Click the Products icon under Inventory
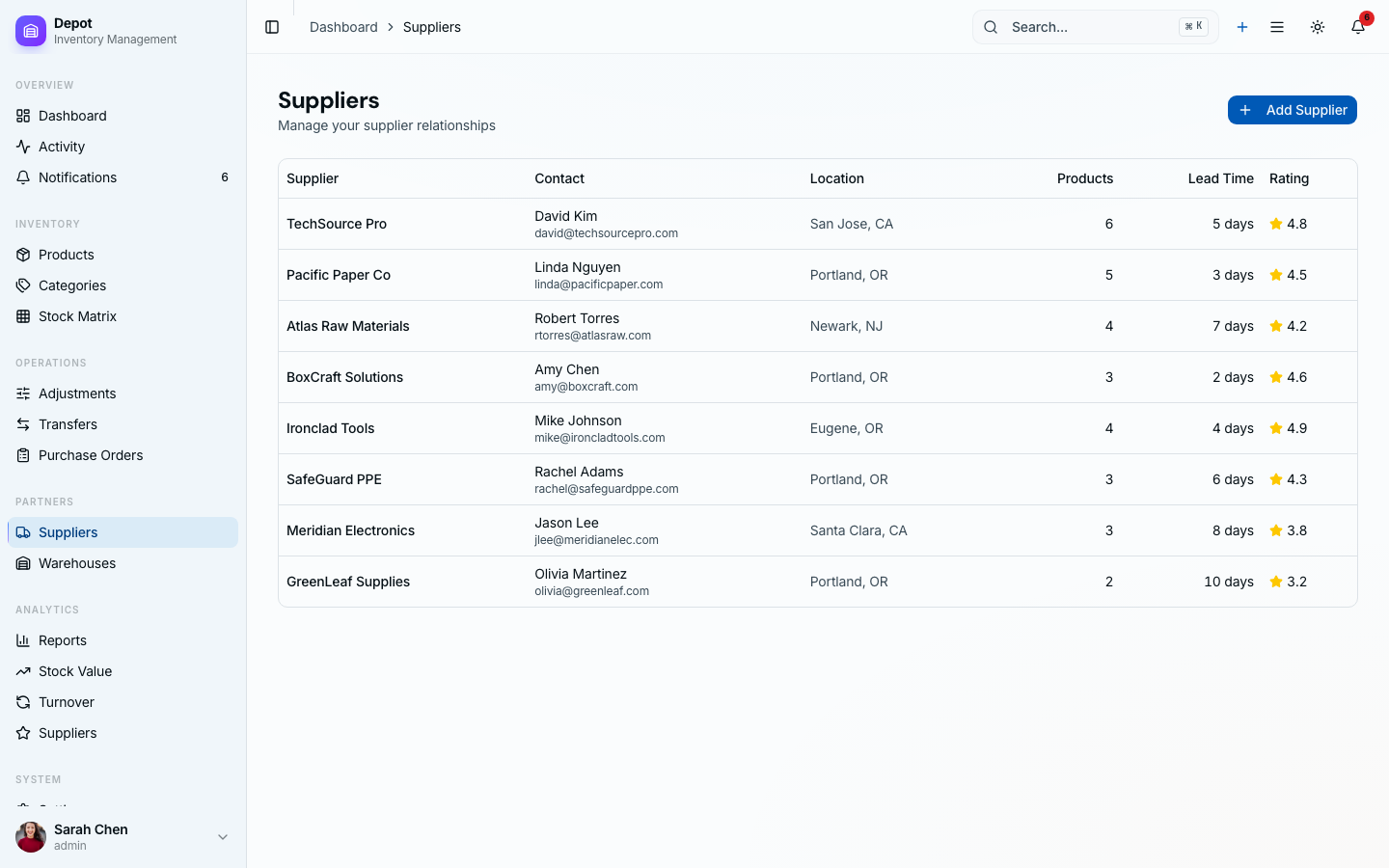1389x868 pixels. [x=23, y=255]
